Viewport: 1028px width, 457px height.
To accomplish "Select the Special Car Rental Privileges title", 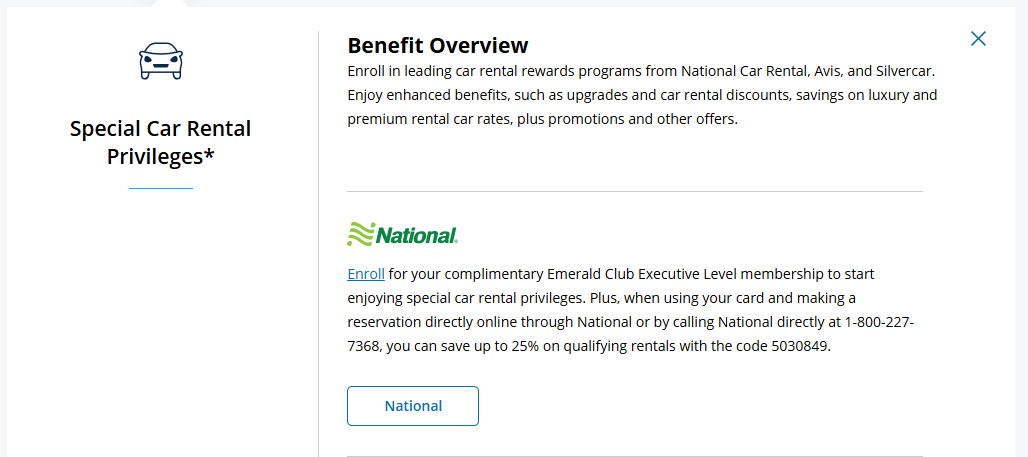I will point(160,142).
